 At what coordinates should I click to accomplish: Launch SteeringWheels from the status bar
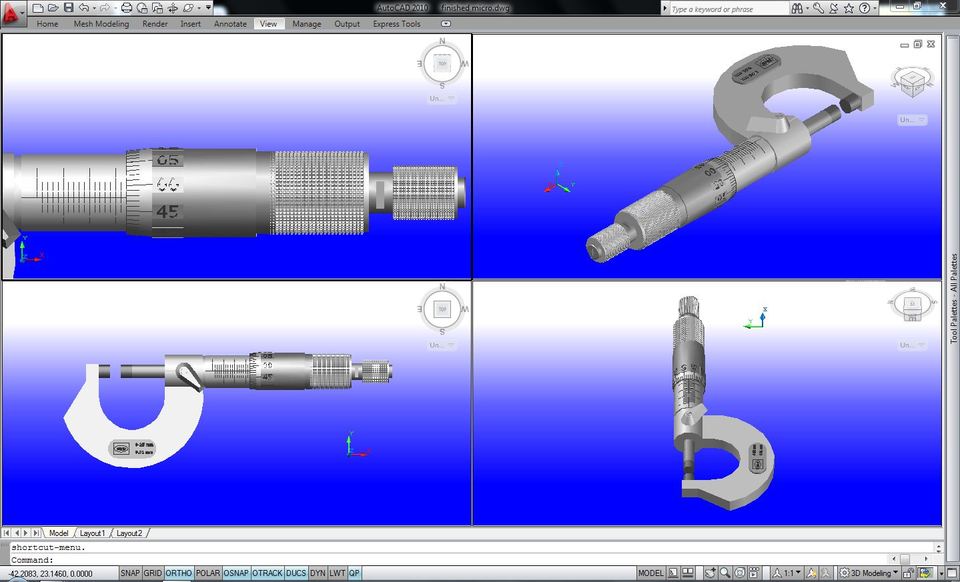pyautogui.click(x=739, y=572)
